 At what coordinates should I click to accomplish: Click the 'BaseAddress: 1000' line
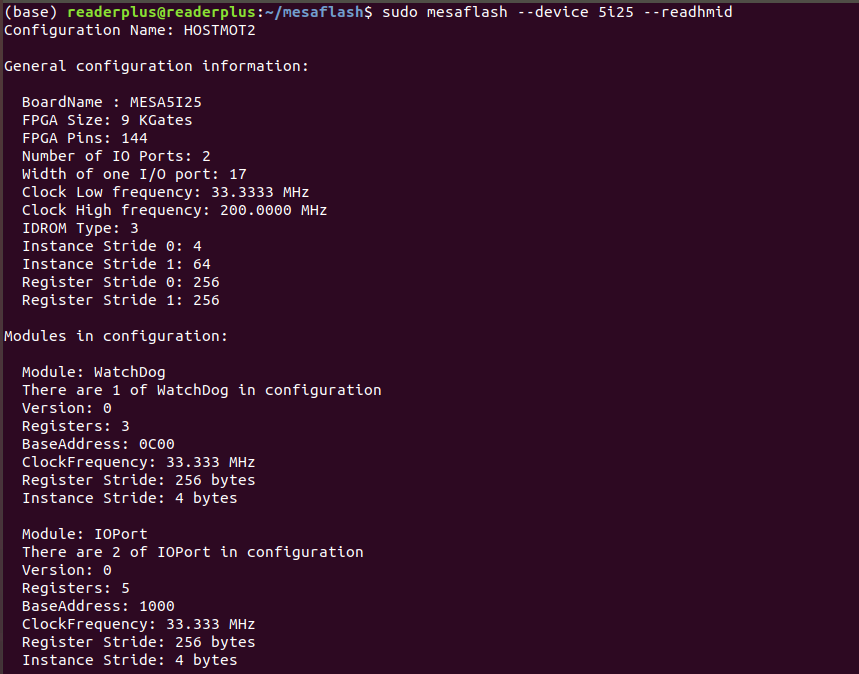[98, 606]
